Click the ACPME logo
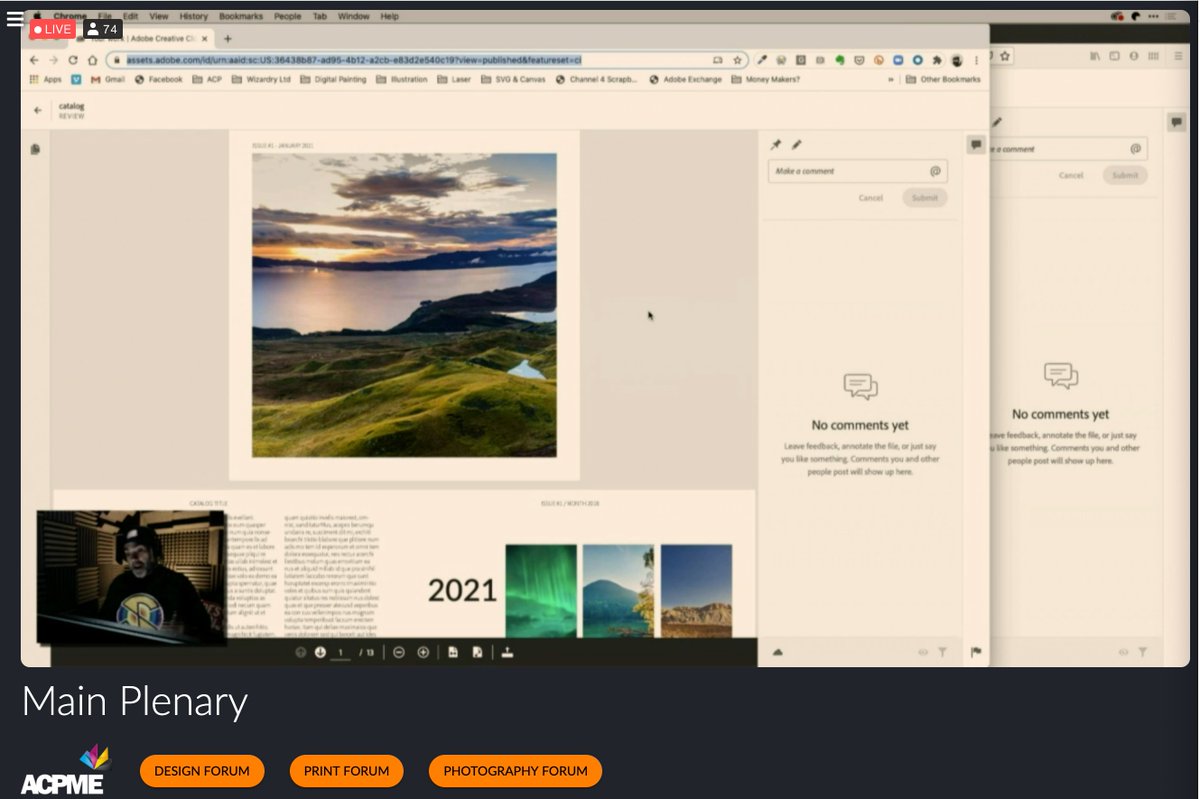 [65, 771]
